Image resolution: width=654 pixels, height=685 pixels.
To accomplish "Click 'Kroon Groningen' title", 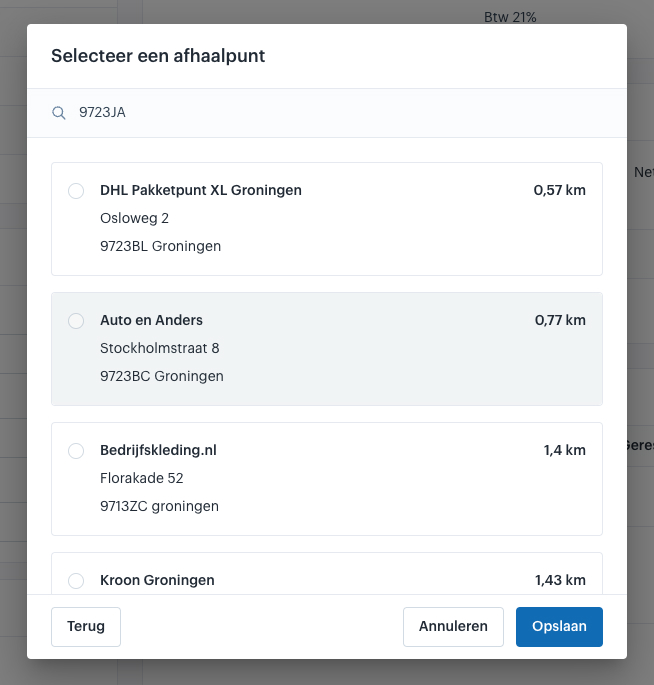I will 157,580.
